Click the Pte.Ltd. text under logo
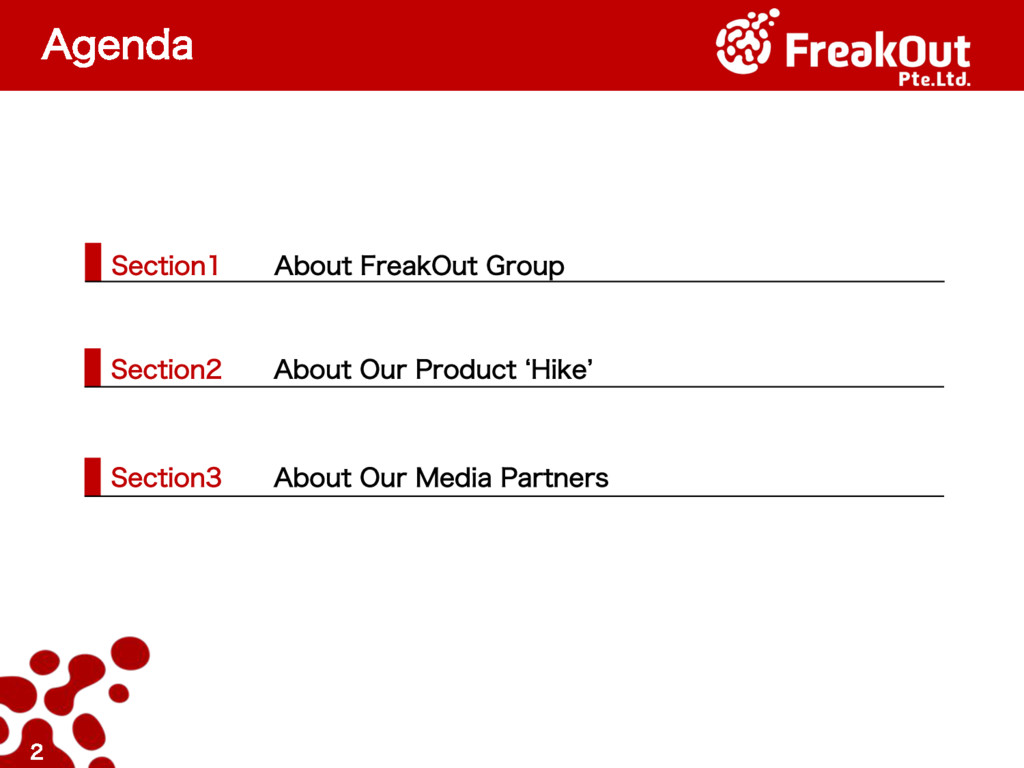 tap(934, 79)
